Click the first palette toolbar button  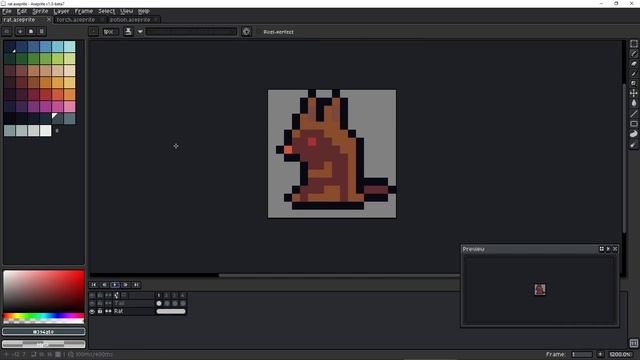(7, 31)
